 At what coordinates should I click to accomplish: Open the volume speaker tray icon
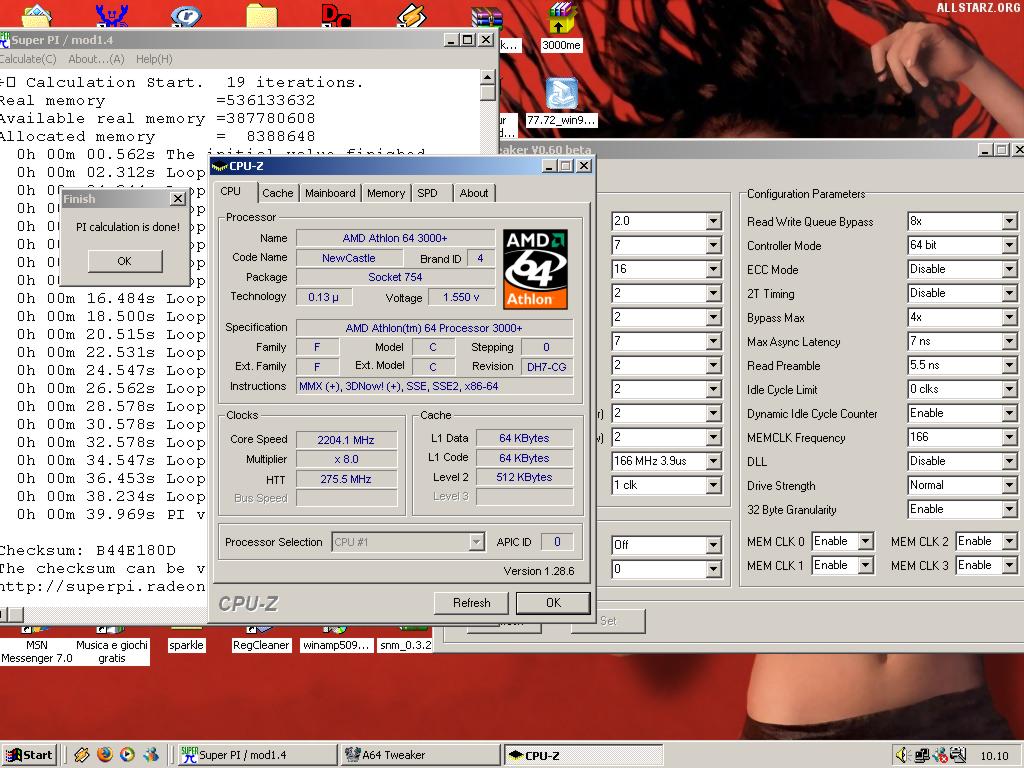click(x=903, y=755)
